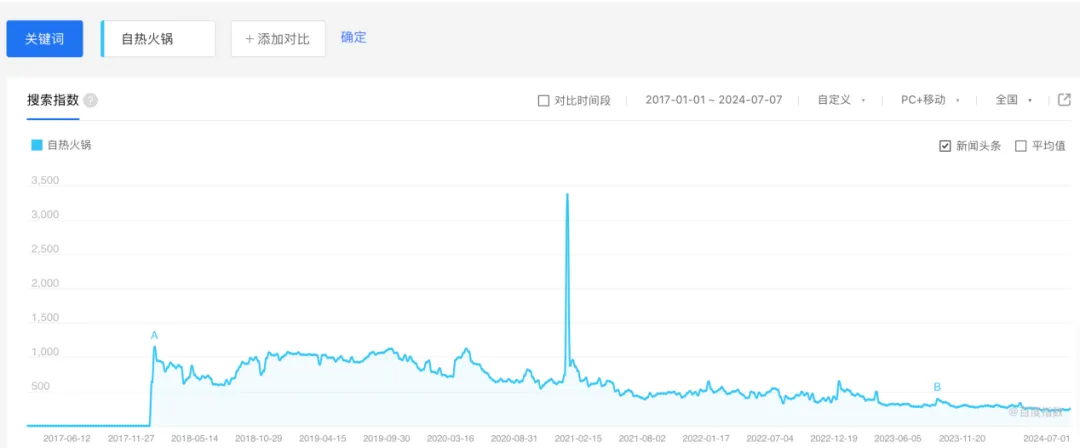This screenshot has width=1080, height=448.
Task: Click news marker B on the chart
Action: 937,386
